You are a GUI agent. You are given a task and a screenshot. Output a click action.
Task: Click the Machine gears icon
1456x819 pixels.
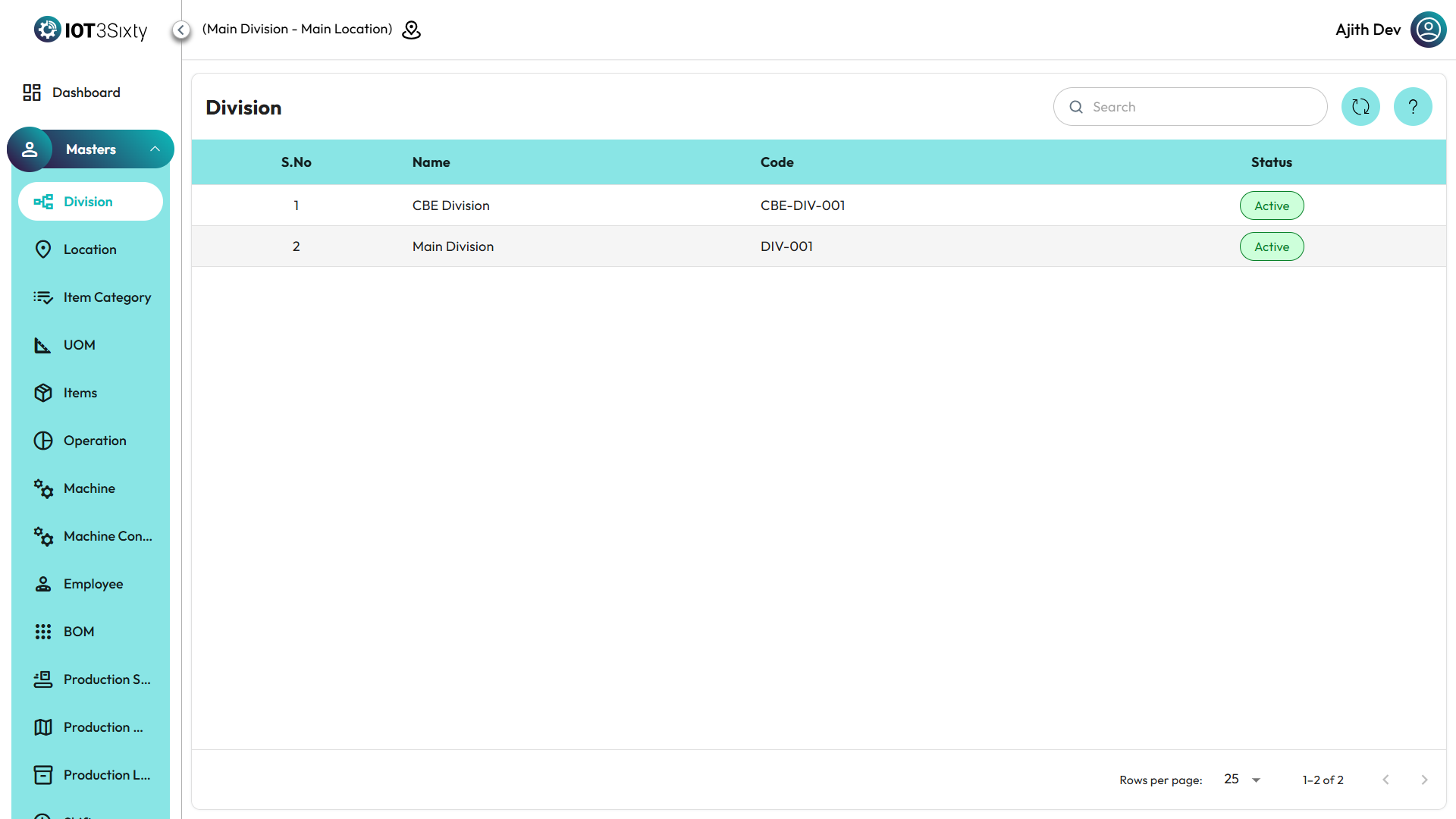click(x=43, y=489)
